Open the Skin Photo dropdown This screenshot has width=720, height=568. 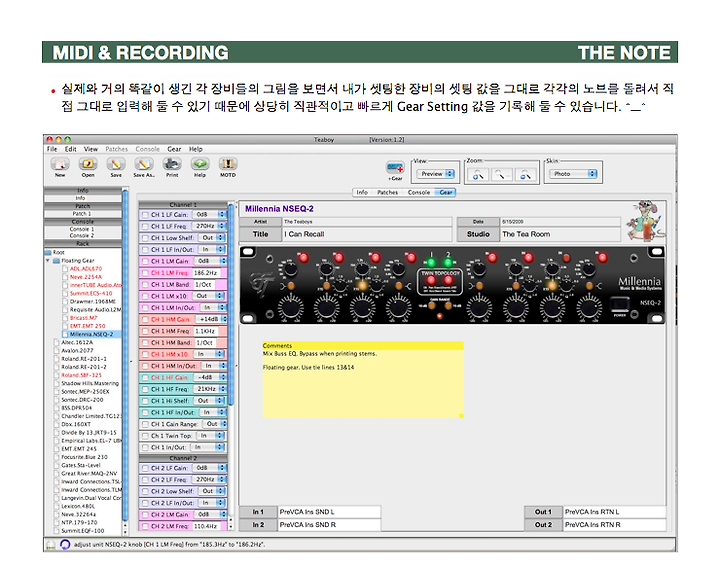(574, 174)
